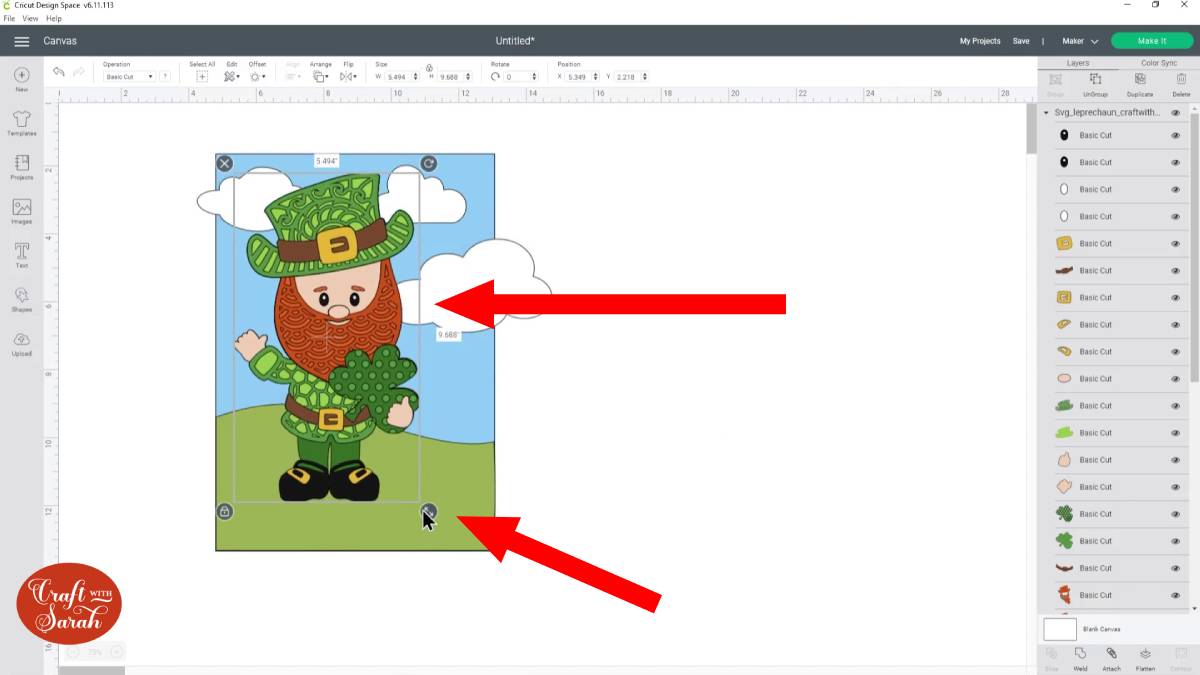The height and width of the screenshot is (675, 1200).
Task: Click the green Make It button
Action: [1152, 41]
